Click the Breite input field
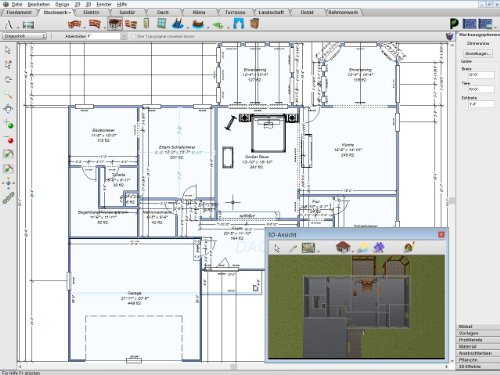 481,75
